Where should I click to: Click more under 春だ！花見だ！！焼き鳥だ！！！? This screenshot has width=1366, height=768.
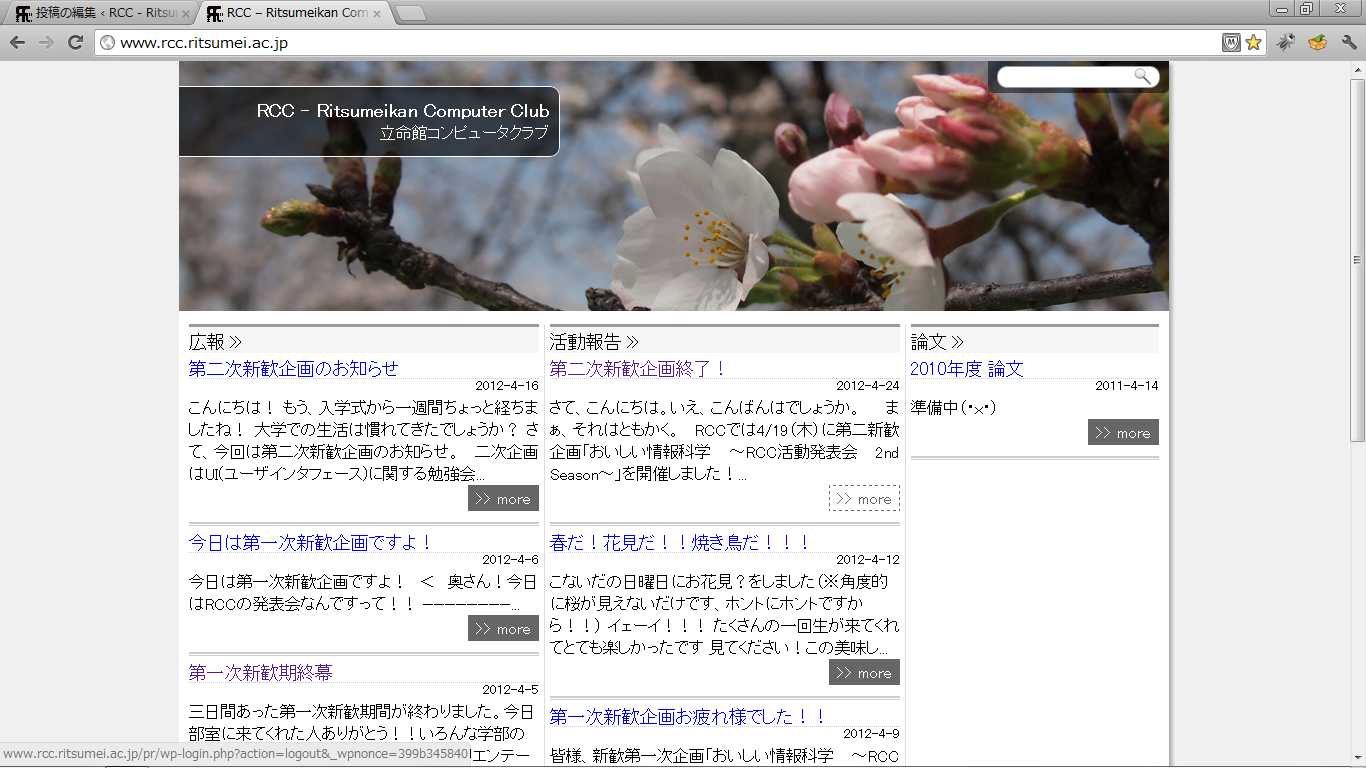tap(864, 672)
